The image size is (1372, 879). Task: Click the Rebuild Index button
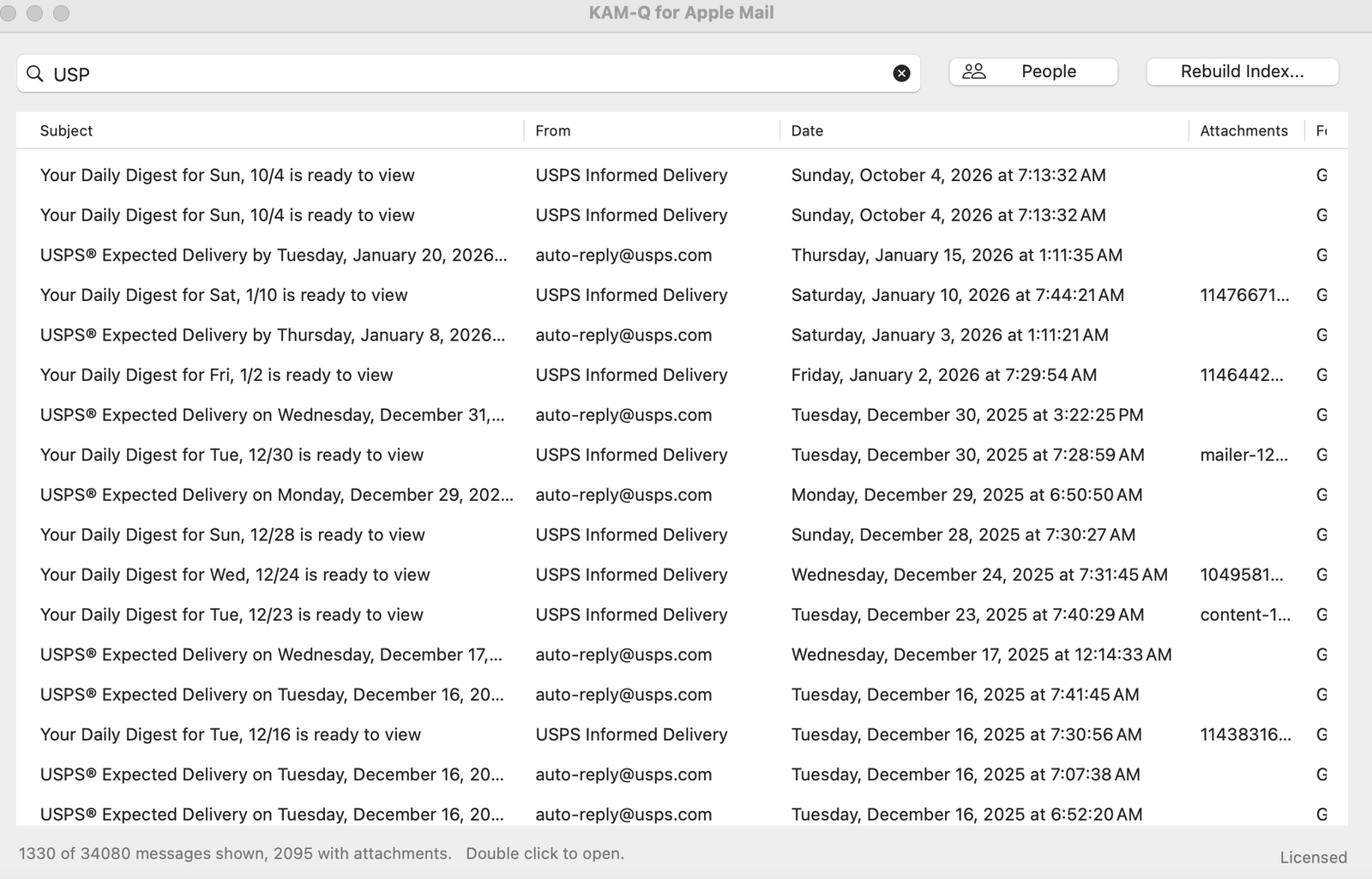(x=1242, y=72)
